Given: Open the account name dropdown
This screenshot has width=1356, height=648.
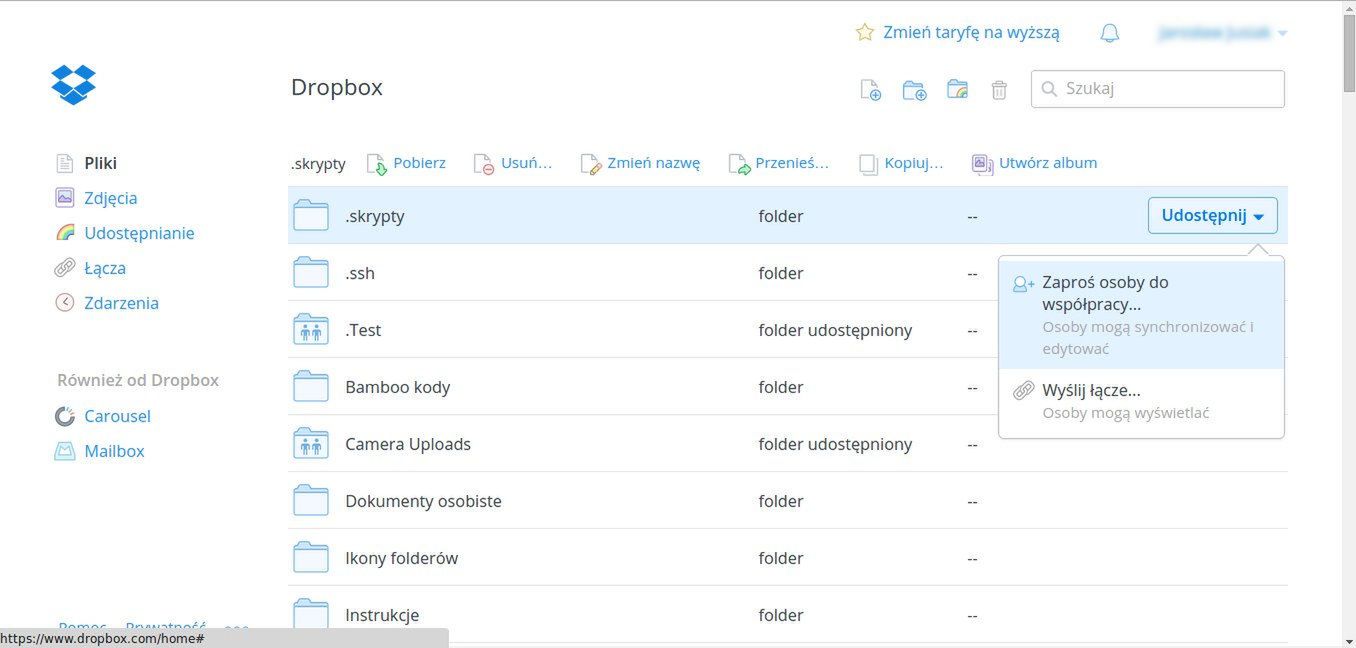Looking at the screenshot, I should coord(1222,33).
